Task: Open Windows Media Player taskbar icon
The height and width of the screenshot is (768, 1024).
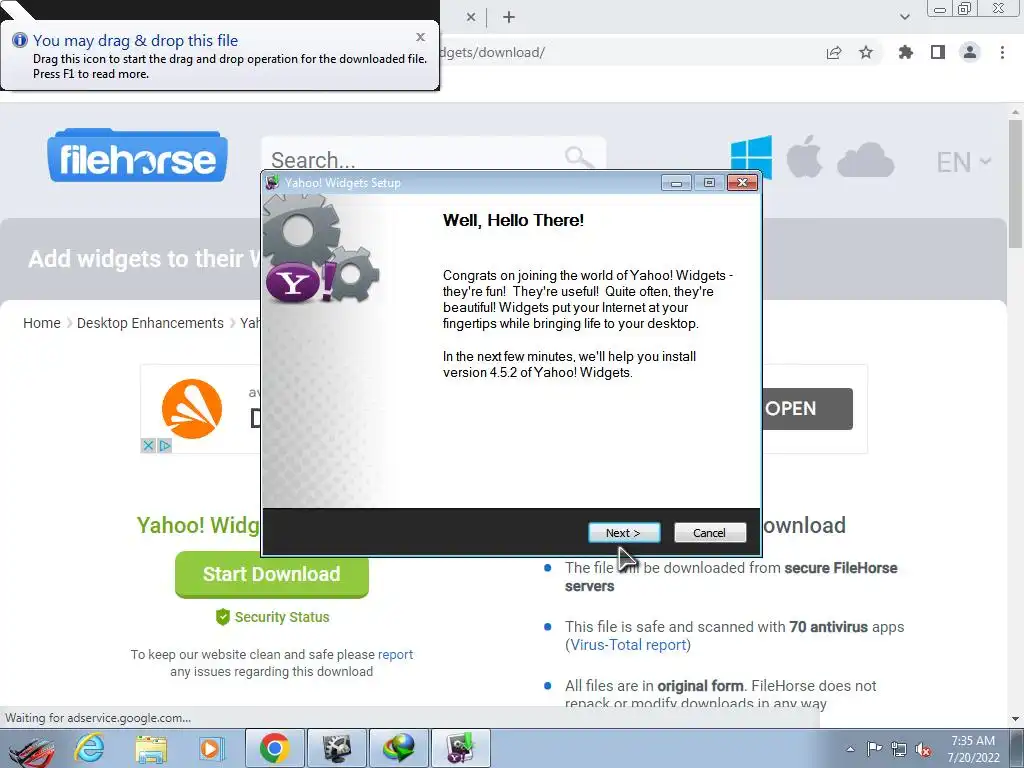Action: 210,748
